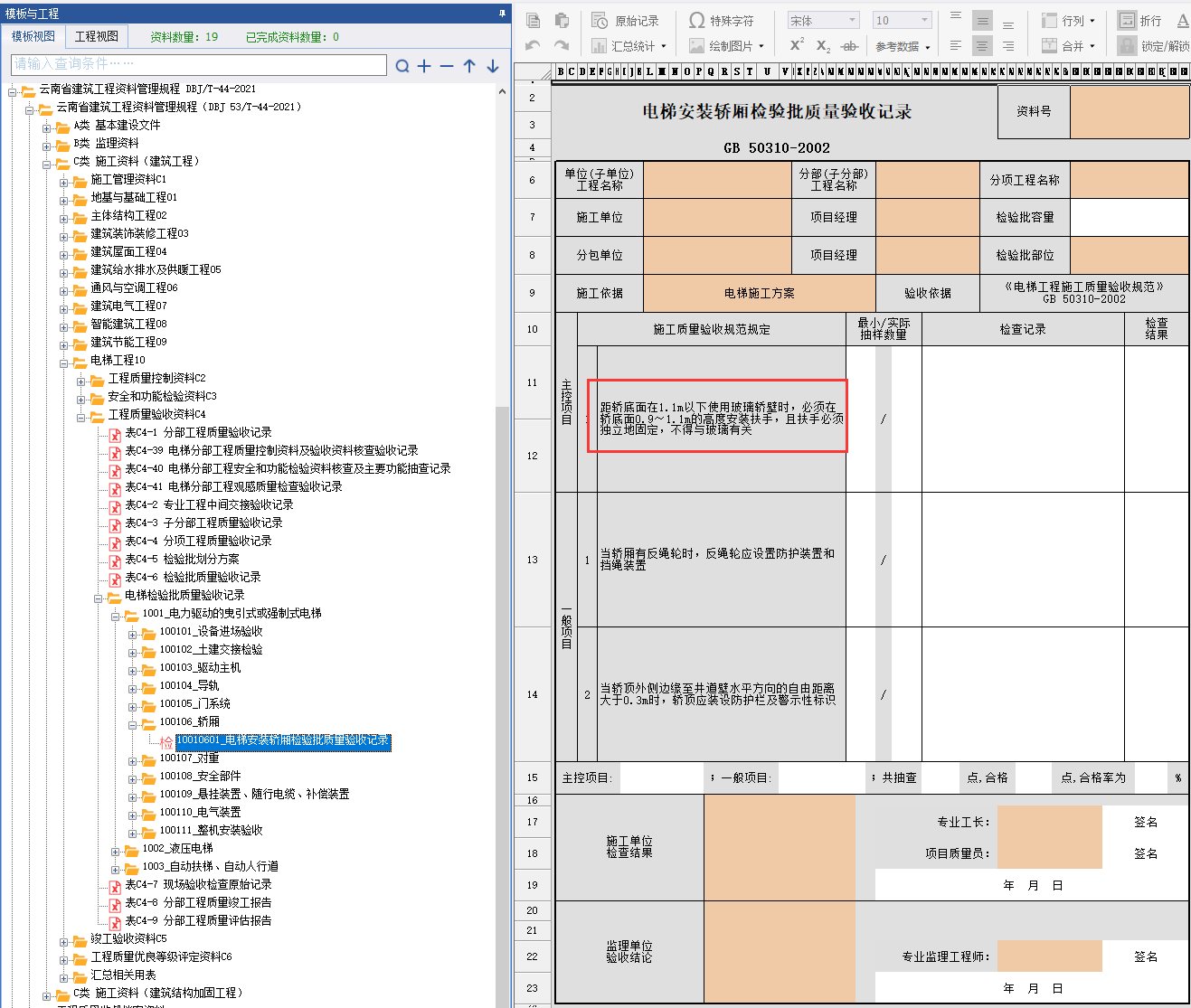Viewport: 1191px width, 1008px height.
Task: Undo the last action
Action: pos(533,45)
